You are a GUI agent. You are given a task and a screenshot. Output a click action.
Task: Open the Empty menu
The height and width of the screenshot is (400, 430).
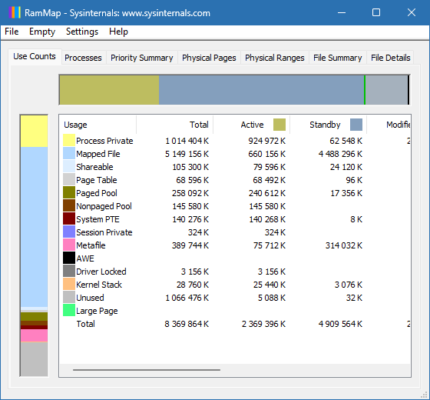(42, 32)
